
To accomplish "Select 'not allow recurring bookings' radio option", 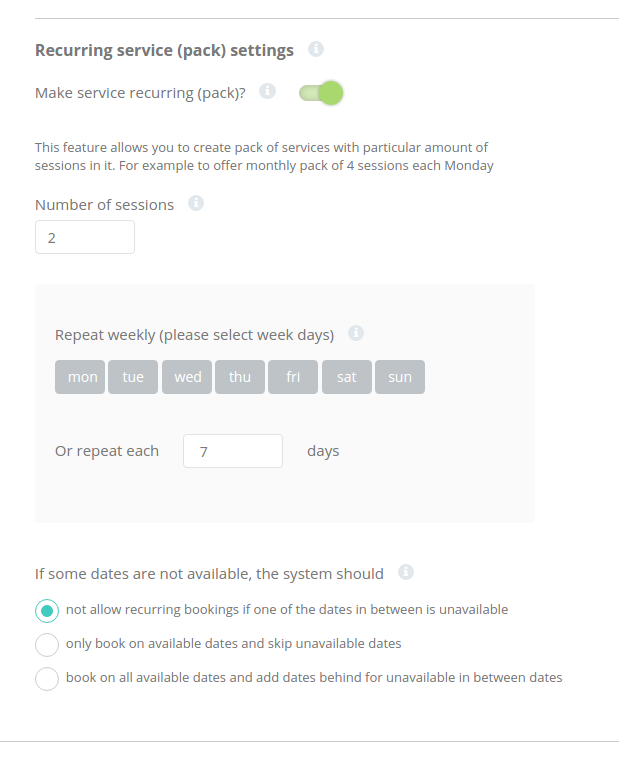I will coord(47,610).
